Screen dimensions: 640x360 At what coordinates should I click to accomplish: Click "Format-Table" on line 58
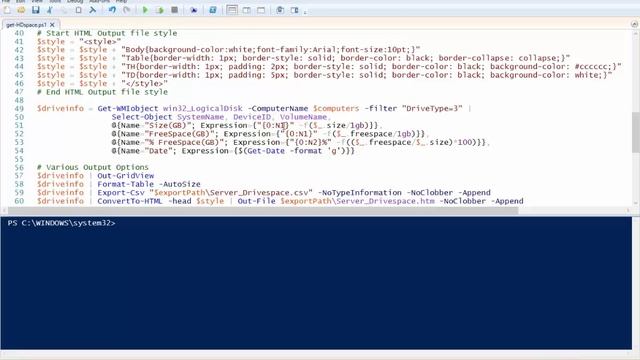tap(126, 184)
